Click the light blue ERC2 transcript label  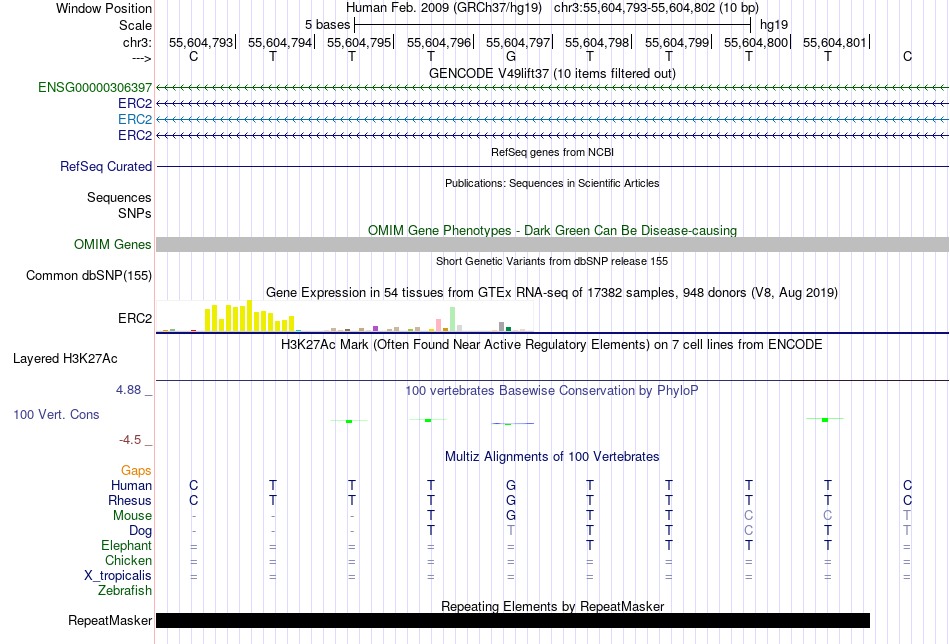[135, 119]
